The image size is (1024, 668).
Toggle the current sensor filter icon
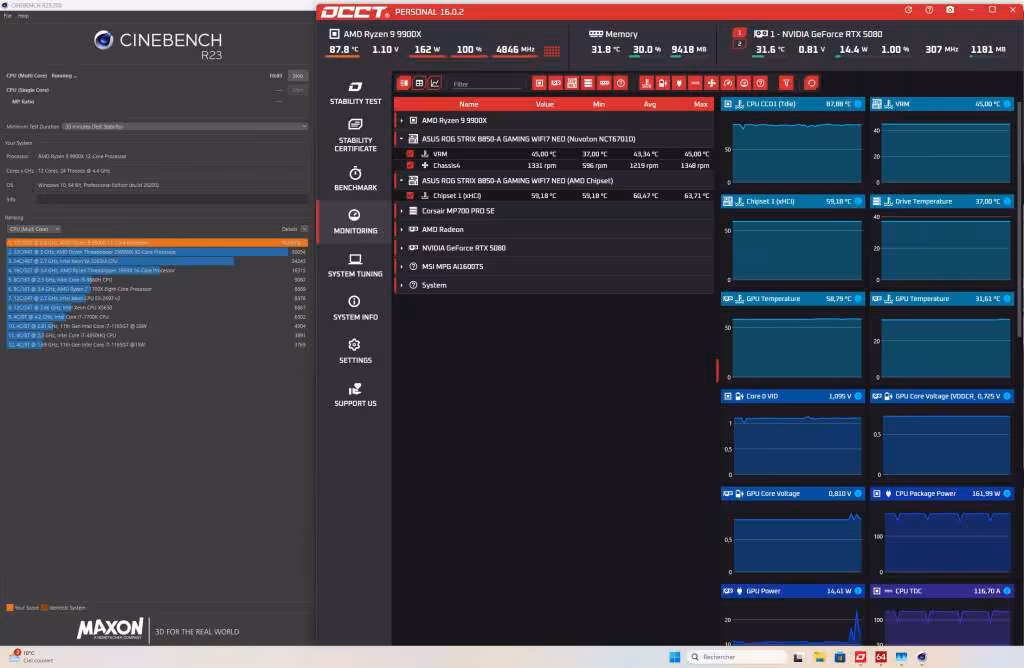pos(696,83)
